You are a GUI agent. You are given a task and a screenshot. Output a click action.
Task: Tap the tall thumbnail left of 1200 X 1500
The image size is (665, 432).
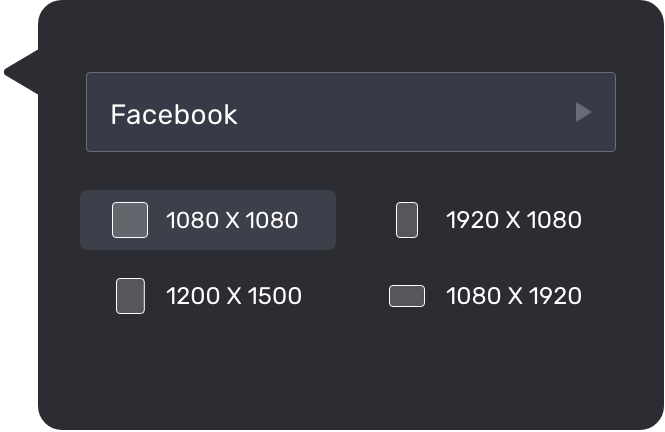(130, 296)
